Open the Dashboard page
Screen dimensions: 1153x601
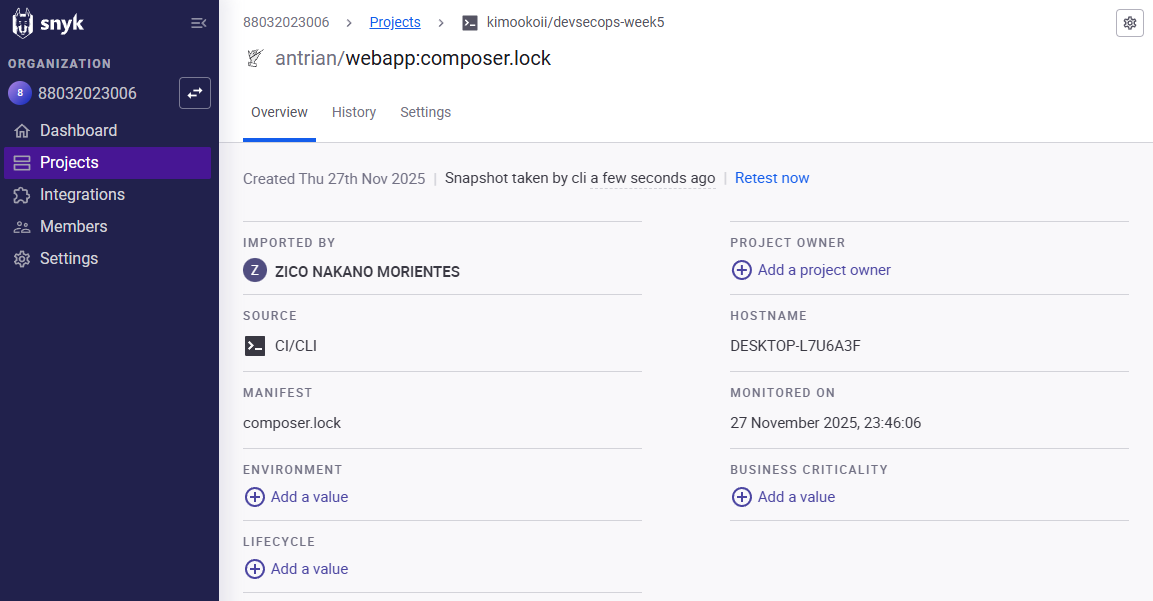[x=78, y=131]
